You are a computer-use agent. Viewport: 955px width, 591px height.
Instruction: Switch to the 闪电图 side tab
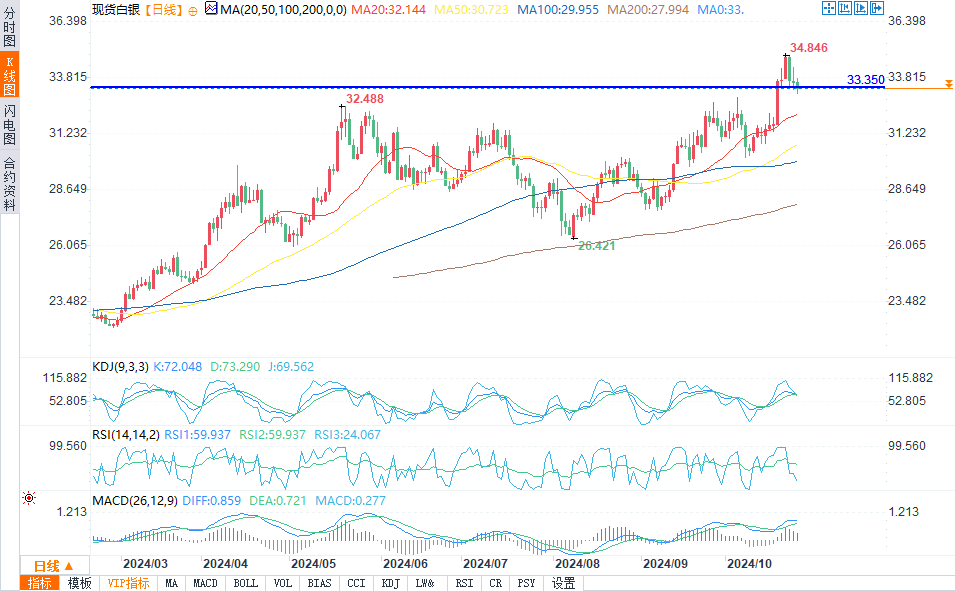click(x=9, y=123)
